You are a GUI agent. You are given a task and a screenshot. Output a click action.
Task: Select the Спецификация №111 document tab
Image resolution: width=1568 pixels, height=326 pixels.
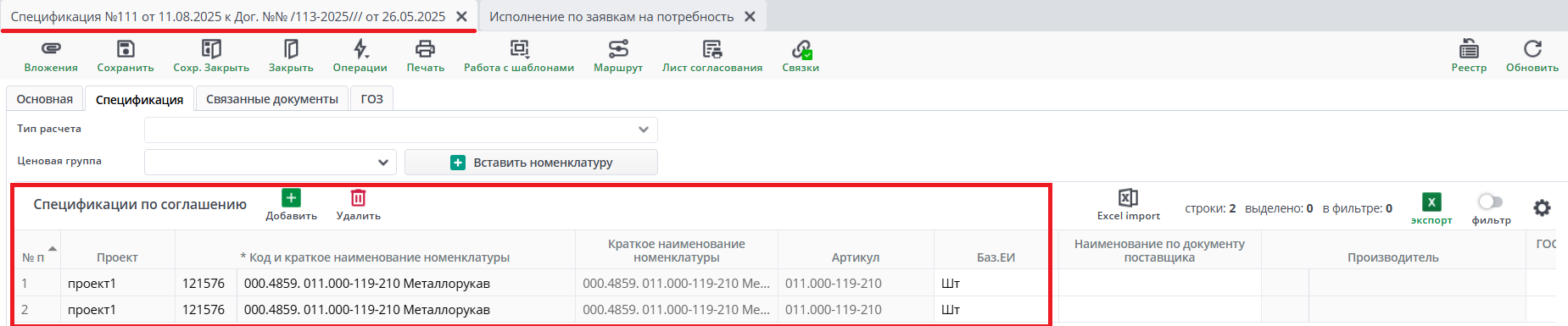[228, 16]
